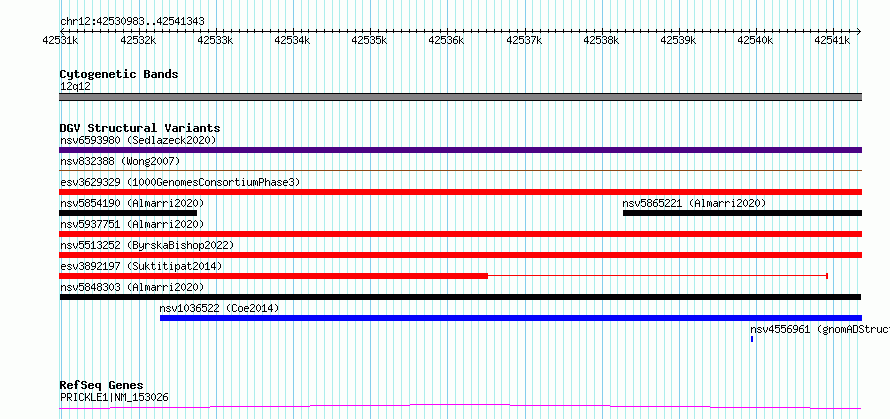Open the nsv5513252 (ByrskaBishop2022) label
This screenshot has width=890, height=419.
click(147, 245)
